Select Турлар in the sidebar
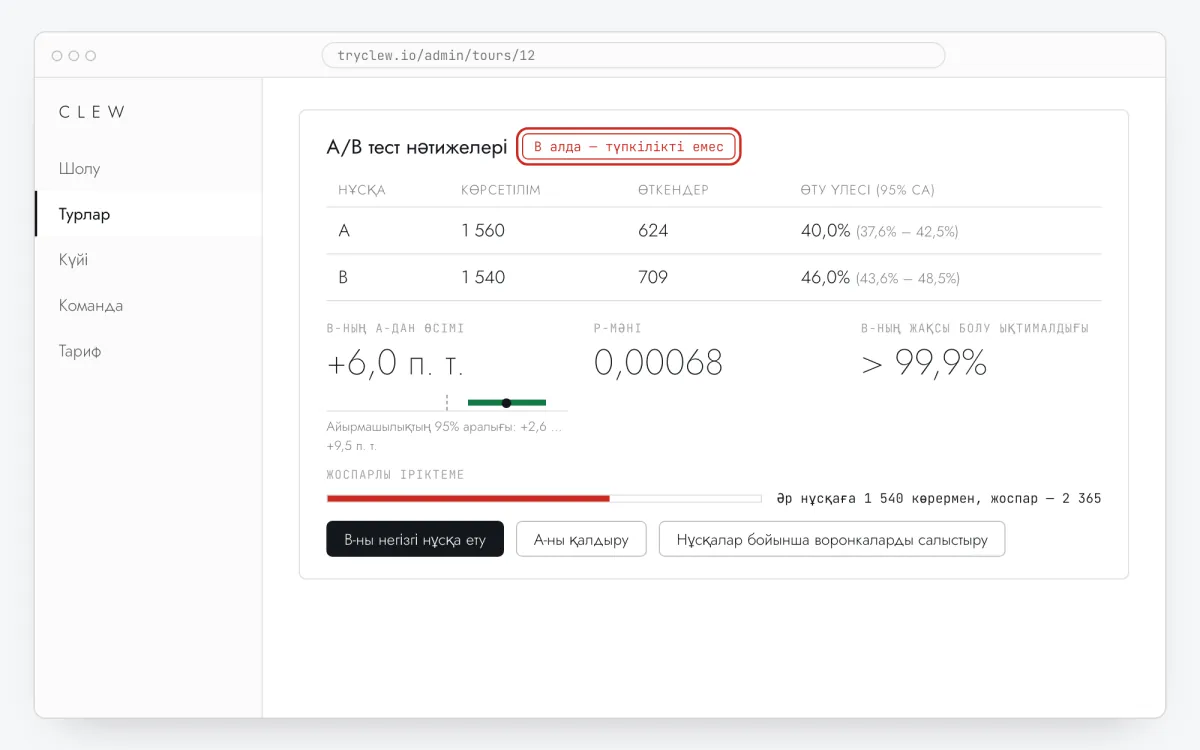Viewport: 1200px width, 750px height. (x=148, y=214)
